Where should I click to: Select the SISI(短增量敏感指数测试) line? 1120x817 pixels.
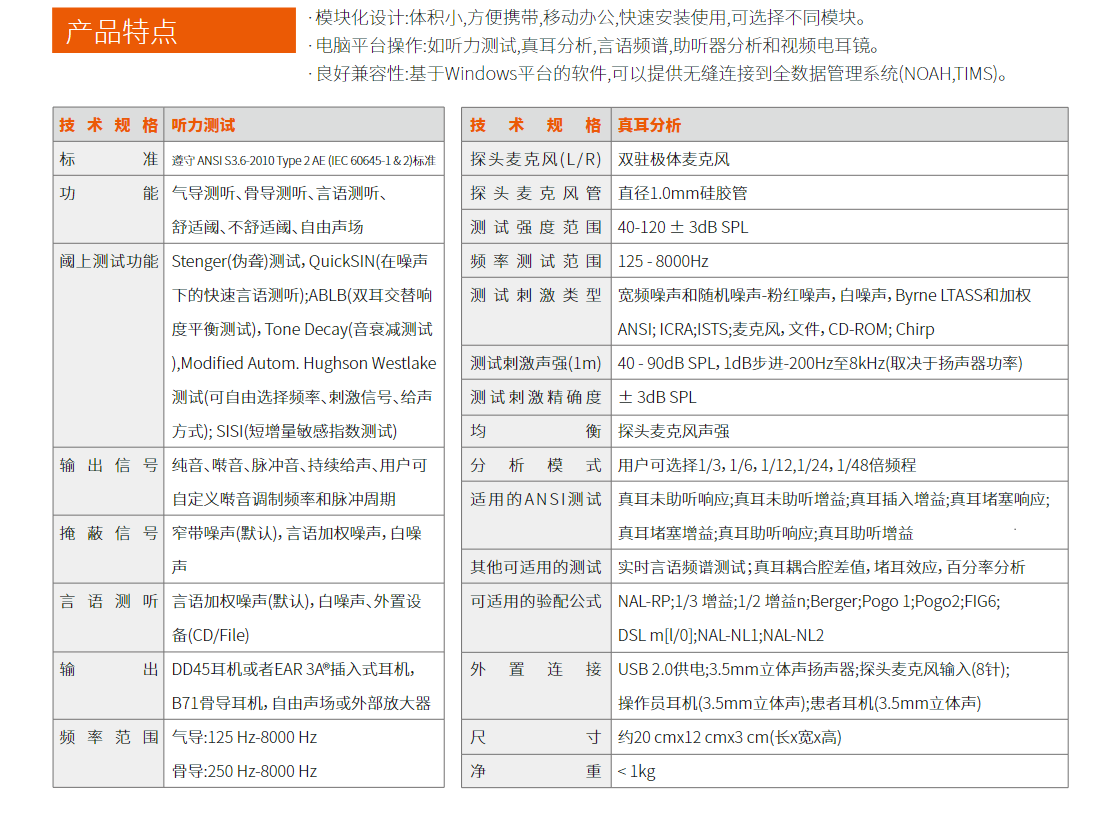click(x=284, y=431)
